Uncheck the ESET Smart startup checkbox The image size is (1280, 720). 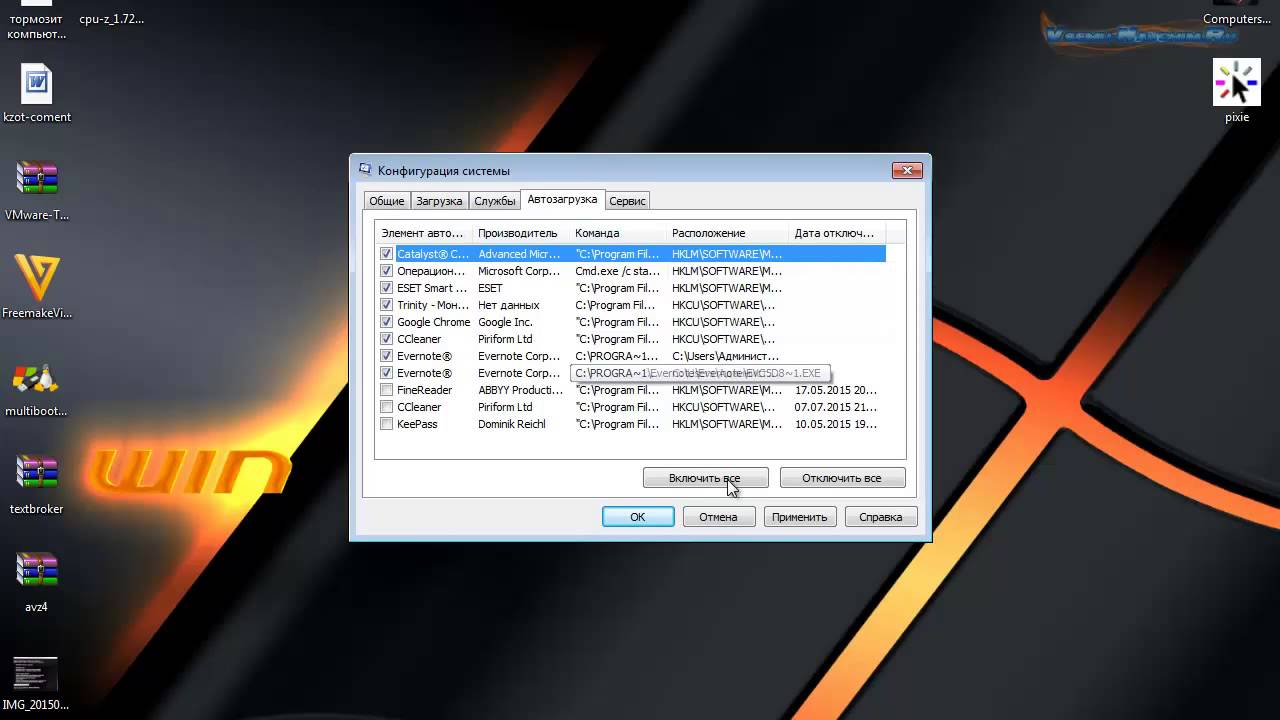tap(386, 288)
